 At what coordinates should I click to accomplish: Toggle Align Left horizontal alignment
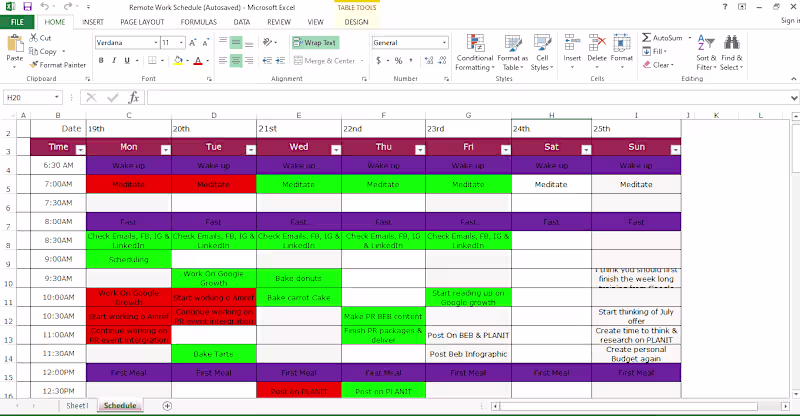(223, 60)
